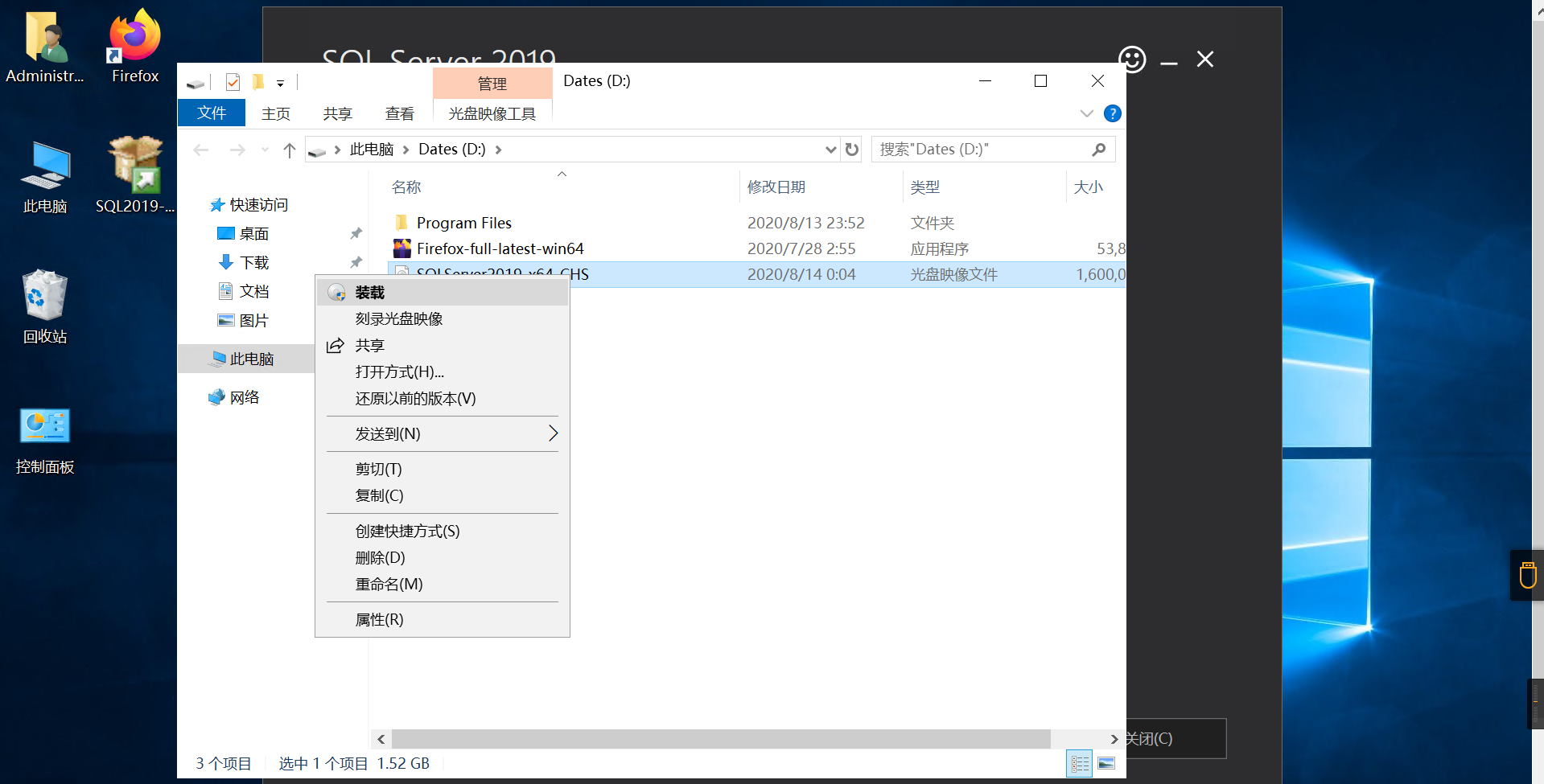Open the quick access toolbar customize dropdown
This screenshot has height=784, width=1544.
280,83
